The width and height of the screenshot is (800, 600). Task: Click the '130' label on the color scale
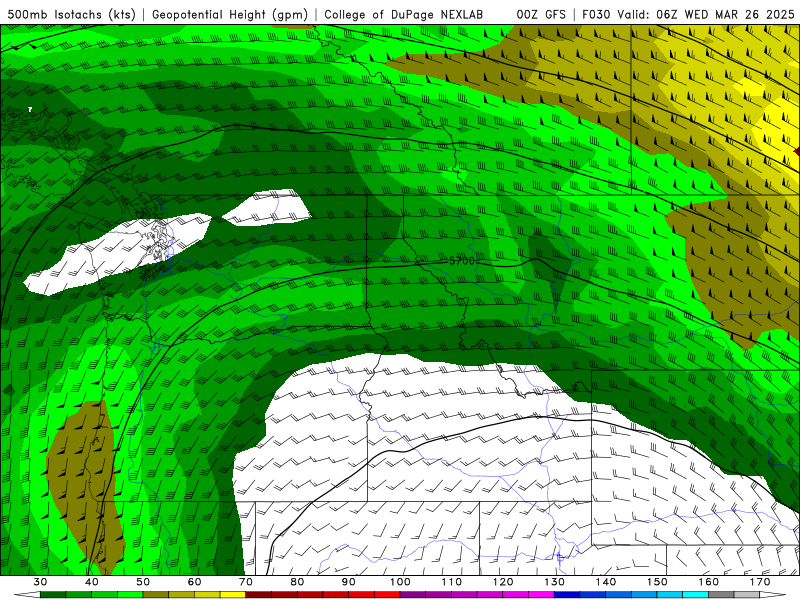click(554, 582)
